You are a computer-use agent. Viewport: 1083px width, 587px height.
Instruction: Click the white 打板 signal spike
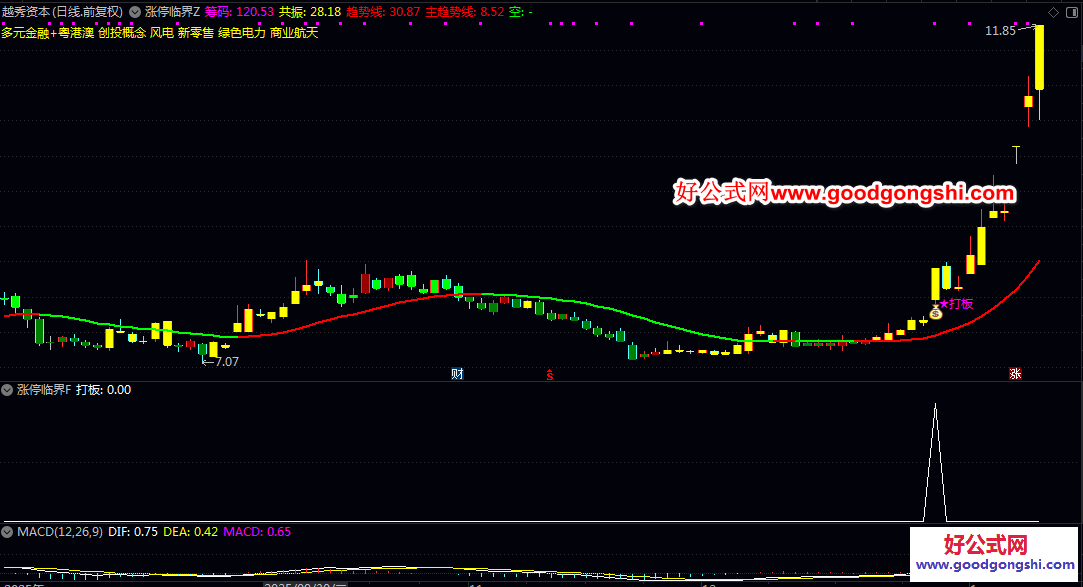[x=935, y=463]
